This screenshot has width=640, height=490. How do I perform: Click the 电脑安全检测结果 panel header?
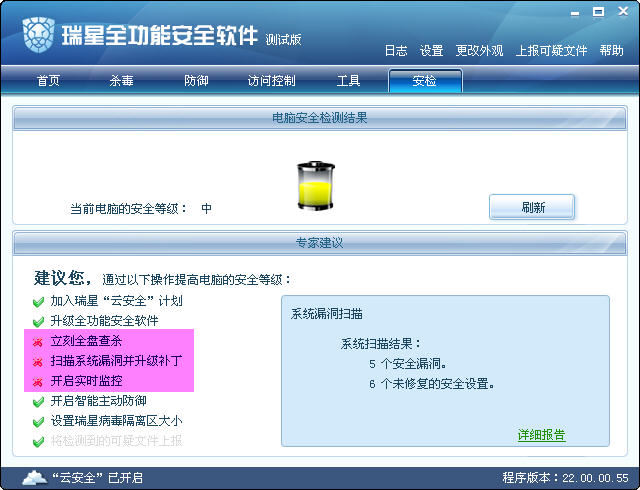[320, 118]
